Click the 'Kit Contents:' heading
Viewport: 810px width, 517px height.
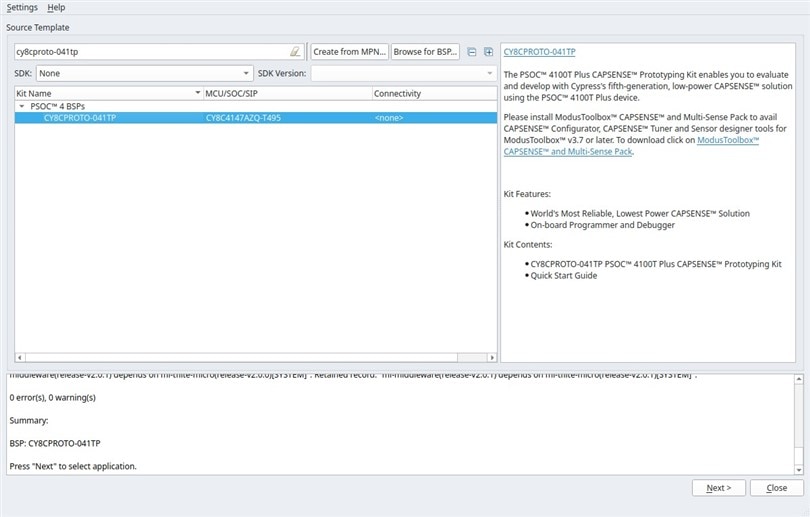click(527, 245)
